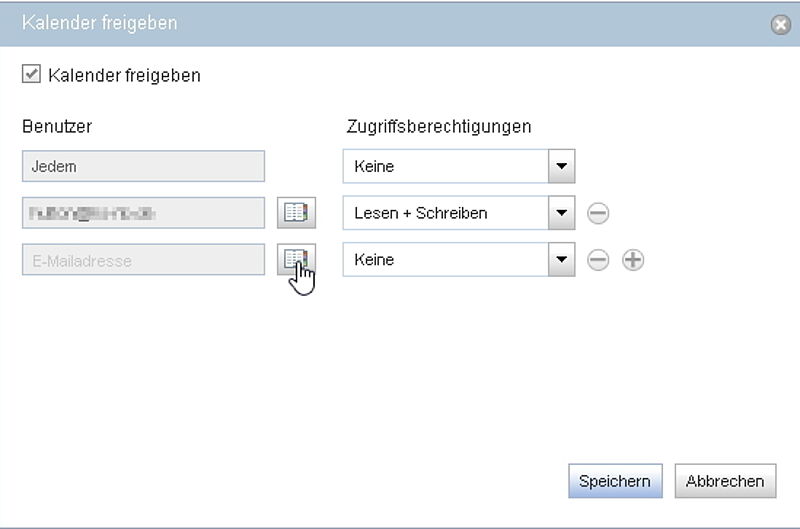Remove the Lesen + Schreiben user row
The width and height of the screenshot is (800, 529).
tap(598, 213)
